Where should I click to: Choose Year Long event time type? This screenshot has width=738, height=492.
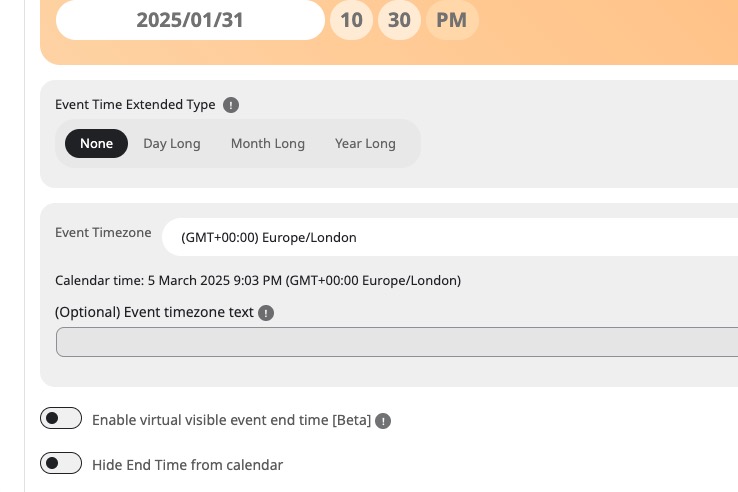(365, 143)
